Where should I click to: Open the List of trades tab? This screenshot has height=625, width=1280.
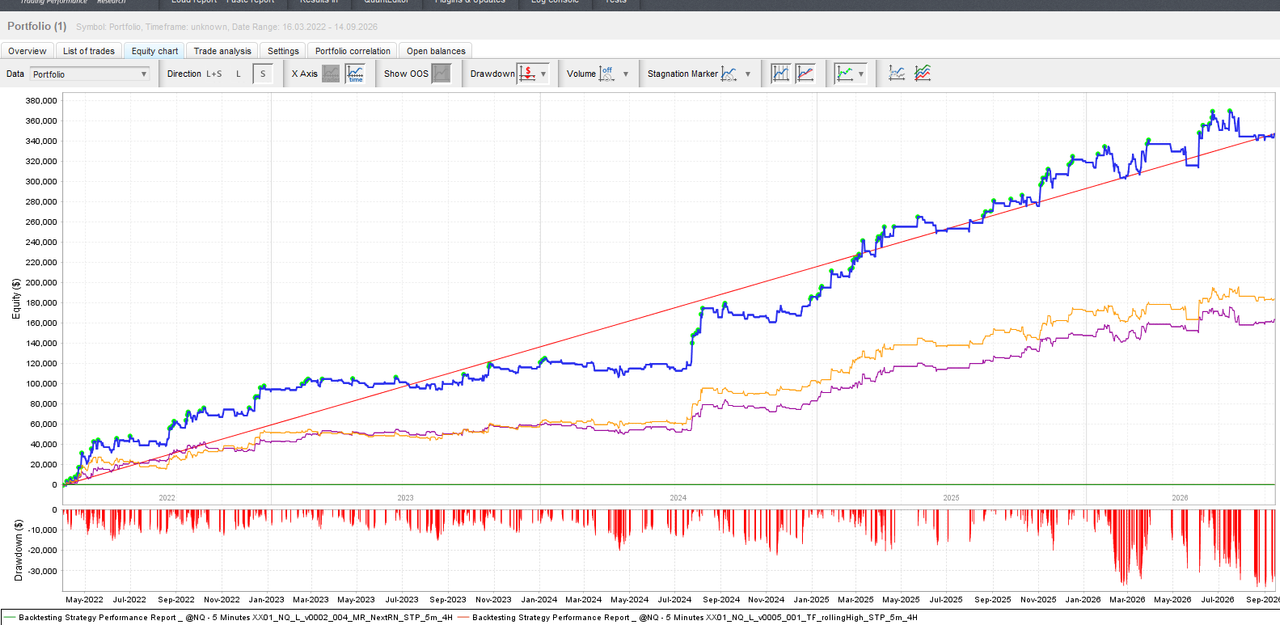click(x=89, y=51)
